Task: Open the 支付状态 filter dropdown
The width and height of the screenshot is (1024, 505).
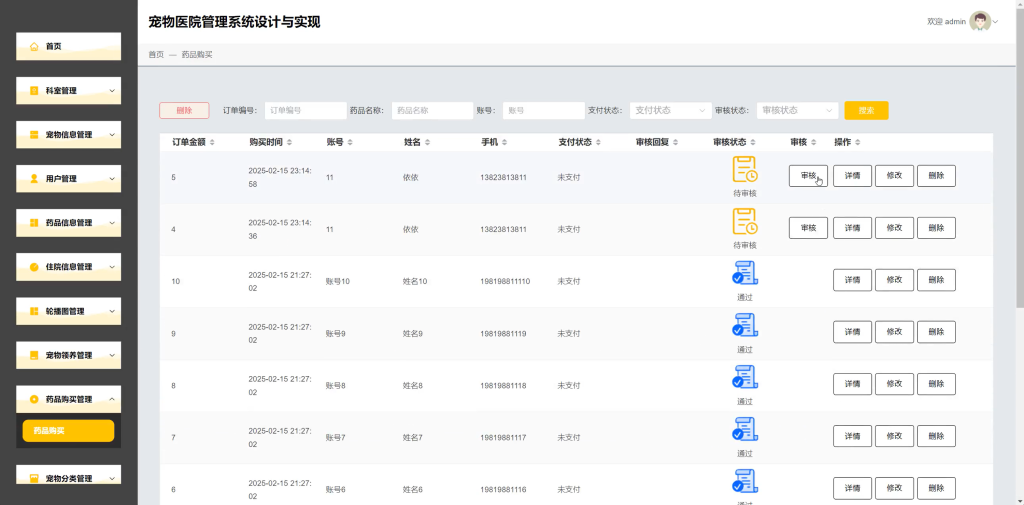Action: pos(671,110)
